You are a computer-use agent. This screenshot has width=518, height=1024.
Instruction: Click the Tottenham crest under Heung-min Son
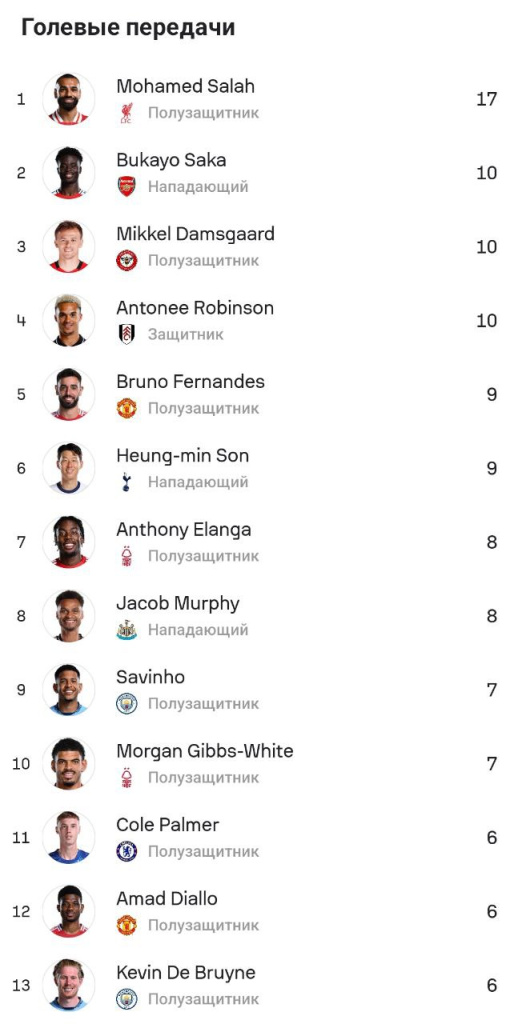click(x=126, y=482)
